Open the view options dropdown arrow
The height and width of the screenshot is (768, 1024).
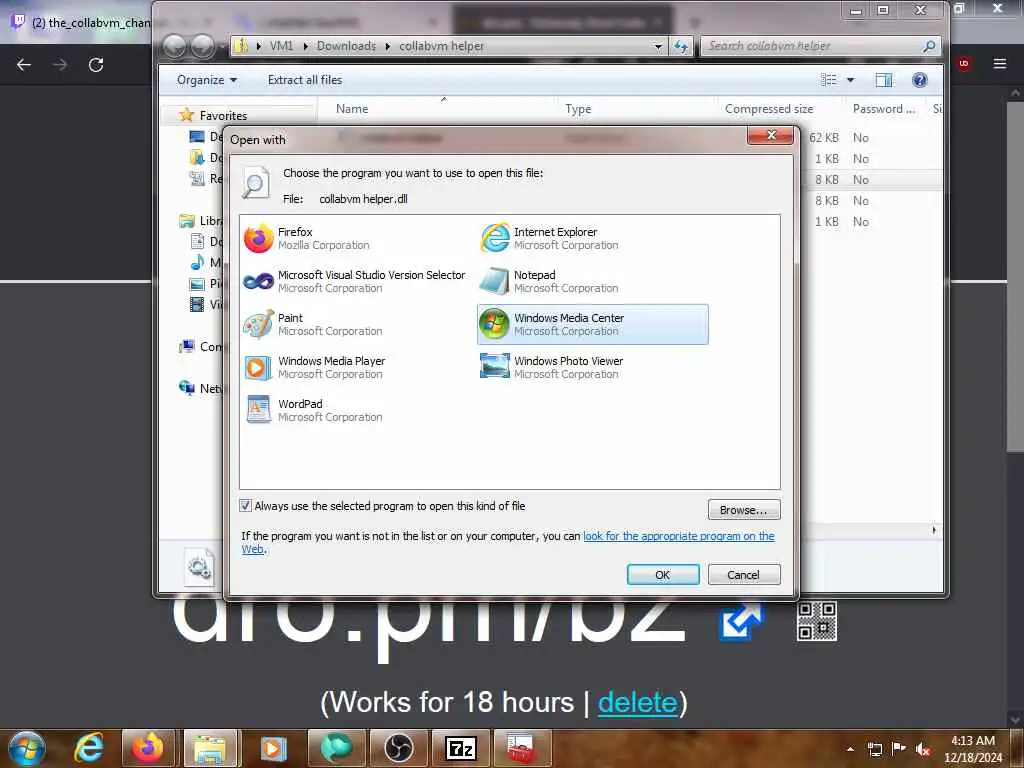pos(850,80)
